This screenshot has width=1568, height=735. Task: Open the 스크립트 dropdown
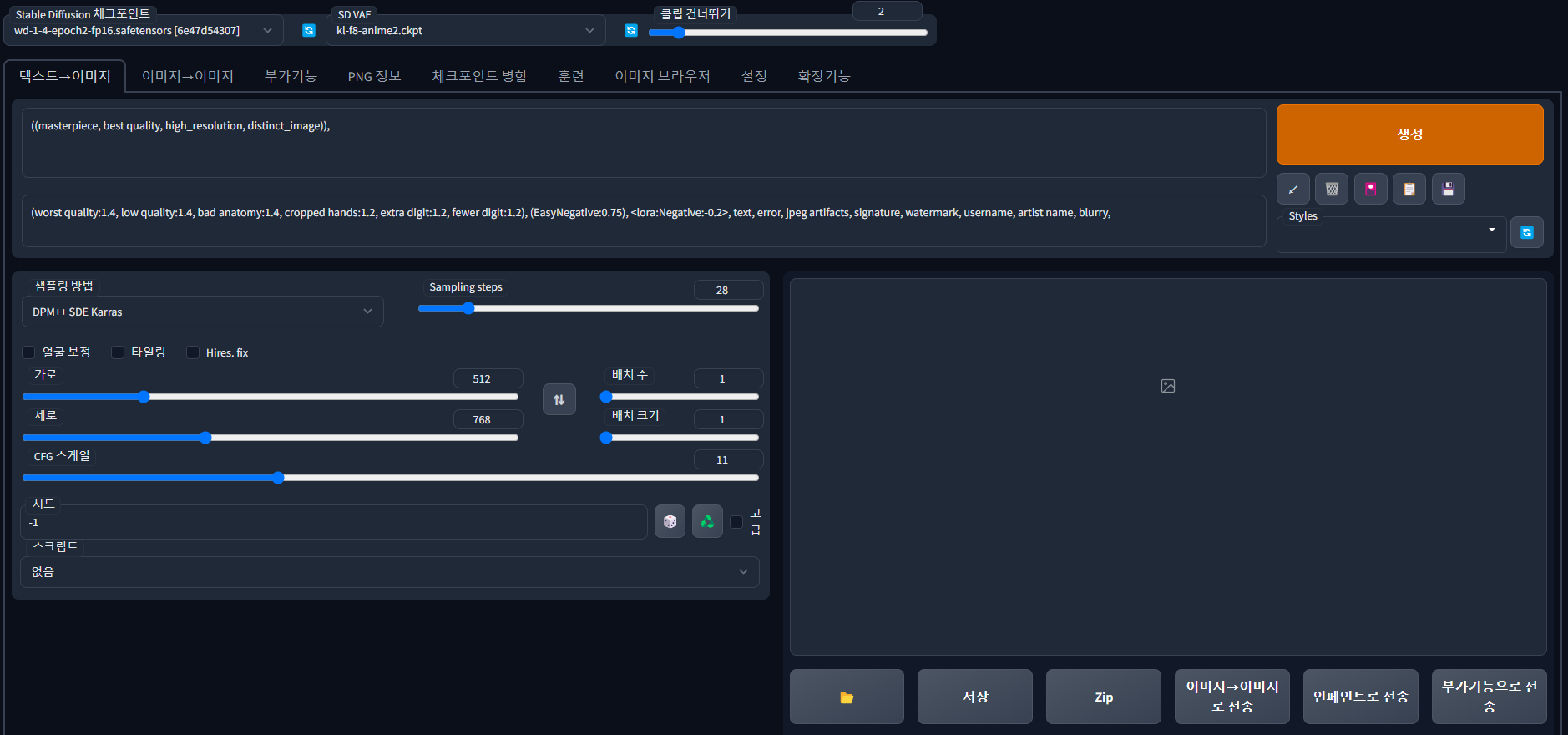pyautogui.click(x=390, y=572)
